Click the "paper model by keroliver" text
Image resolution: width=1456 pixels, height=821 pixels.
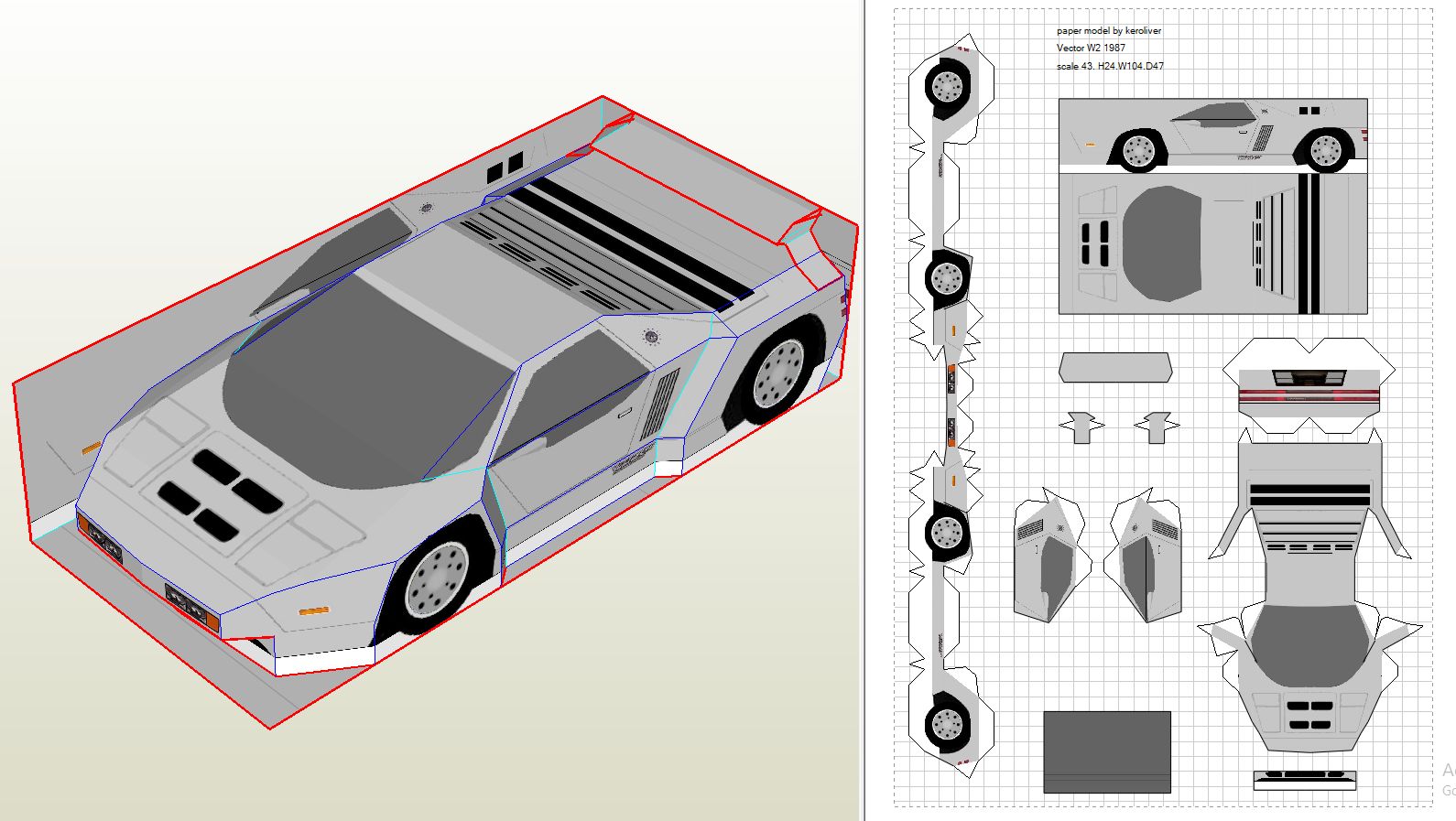coord(1108,31)
